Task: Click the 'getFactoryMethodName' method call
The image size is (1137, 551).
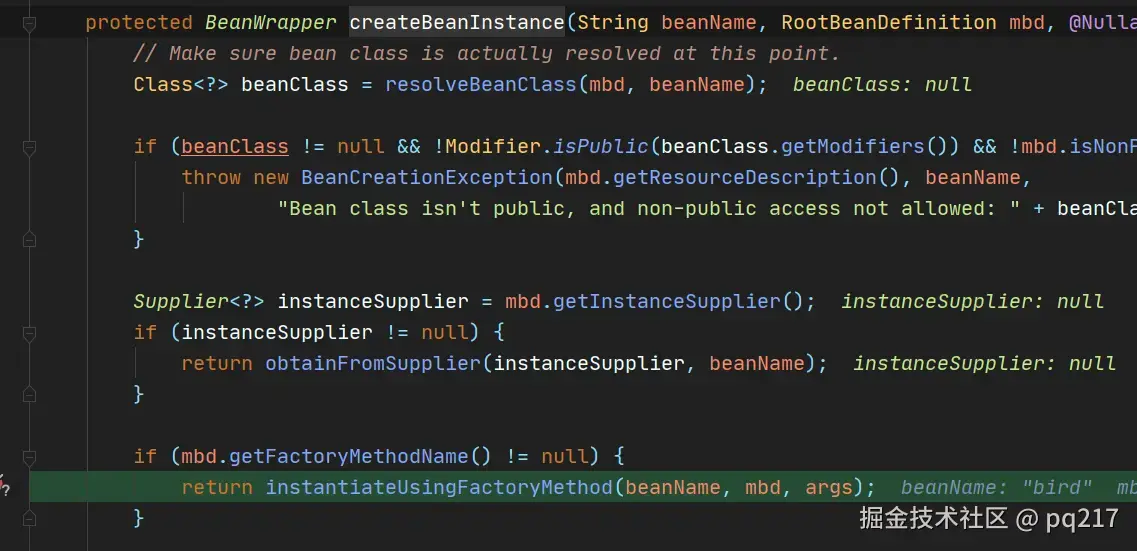Action: tap(349, 456)
